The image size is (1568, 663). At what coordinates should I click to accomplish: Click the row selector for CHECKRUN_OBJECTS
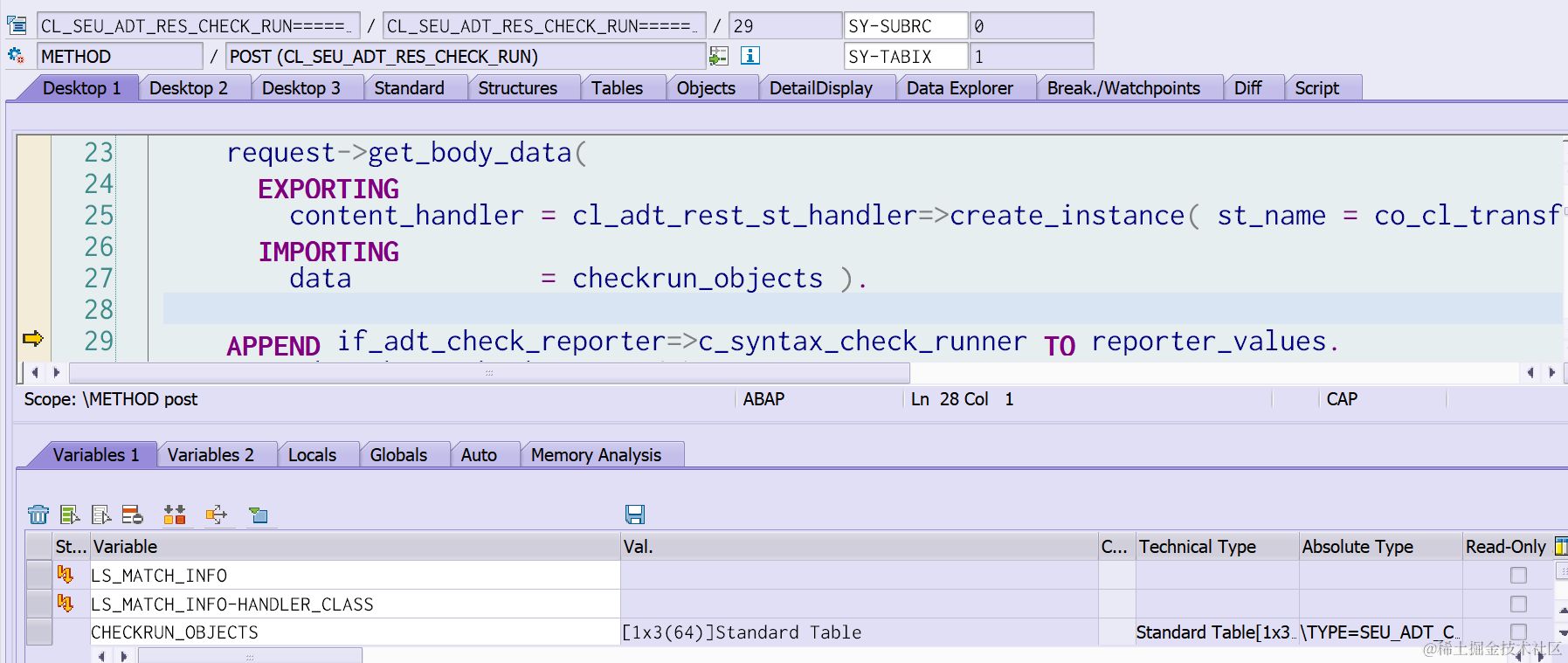[x=39, y=632]
